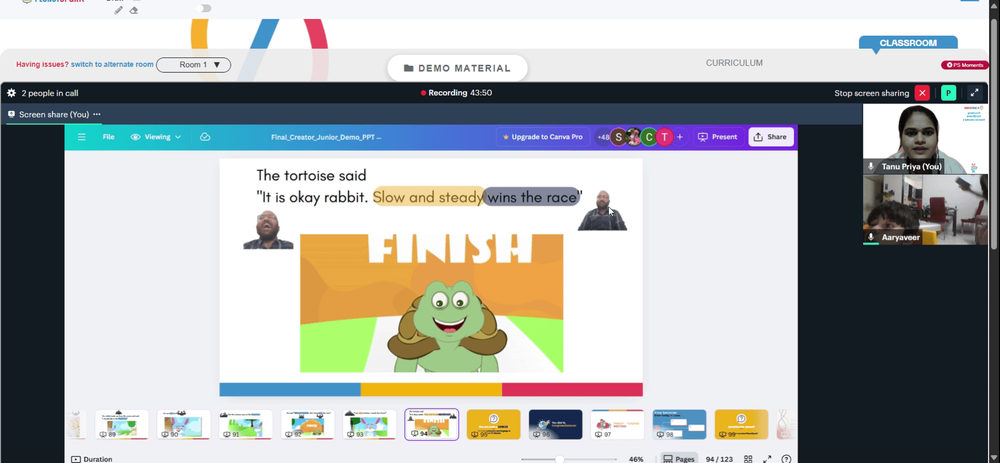The image size is (1000, 463).
Task: Click the 94 / 123 page counter
Action: pos(719,459)
